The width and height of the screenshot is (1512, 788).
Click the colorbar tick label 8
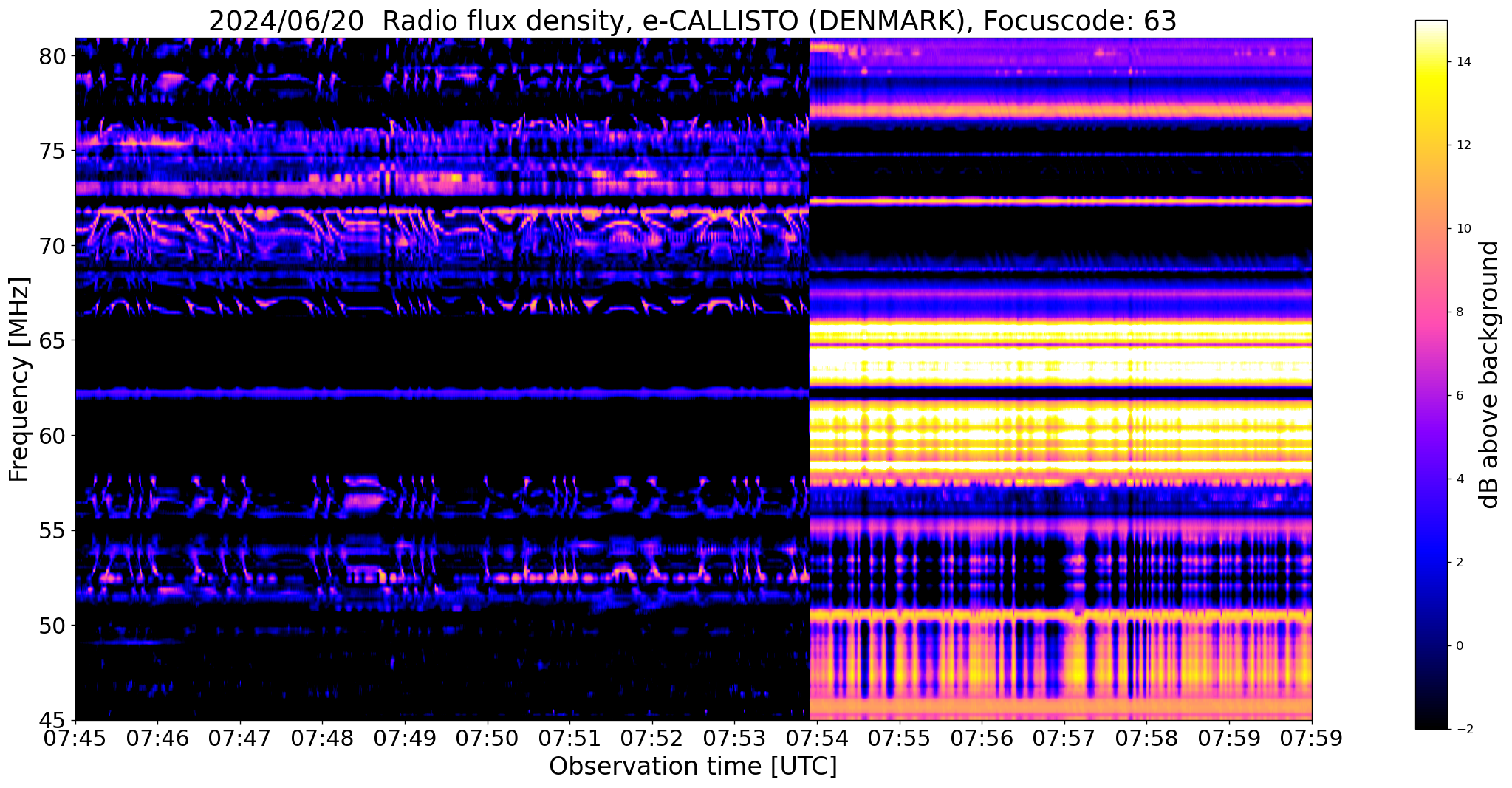click(x=1458, y=312)
